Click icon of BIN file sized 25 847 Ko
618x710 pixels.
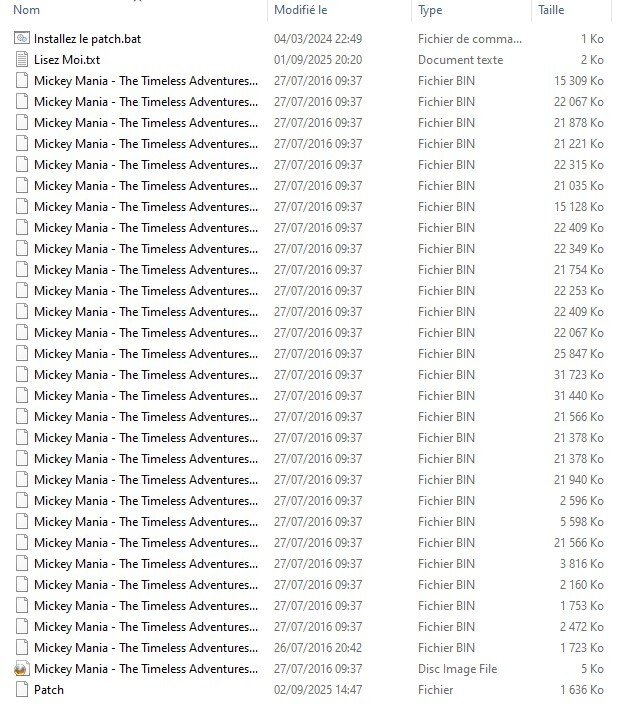pyautogui.click(x=22, y=354)
